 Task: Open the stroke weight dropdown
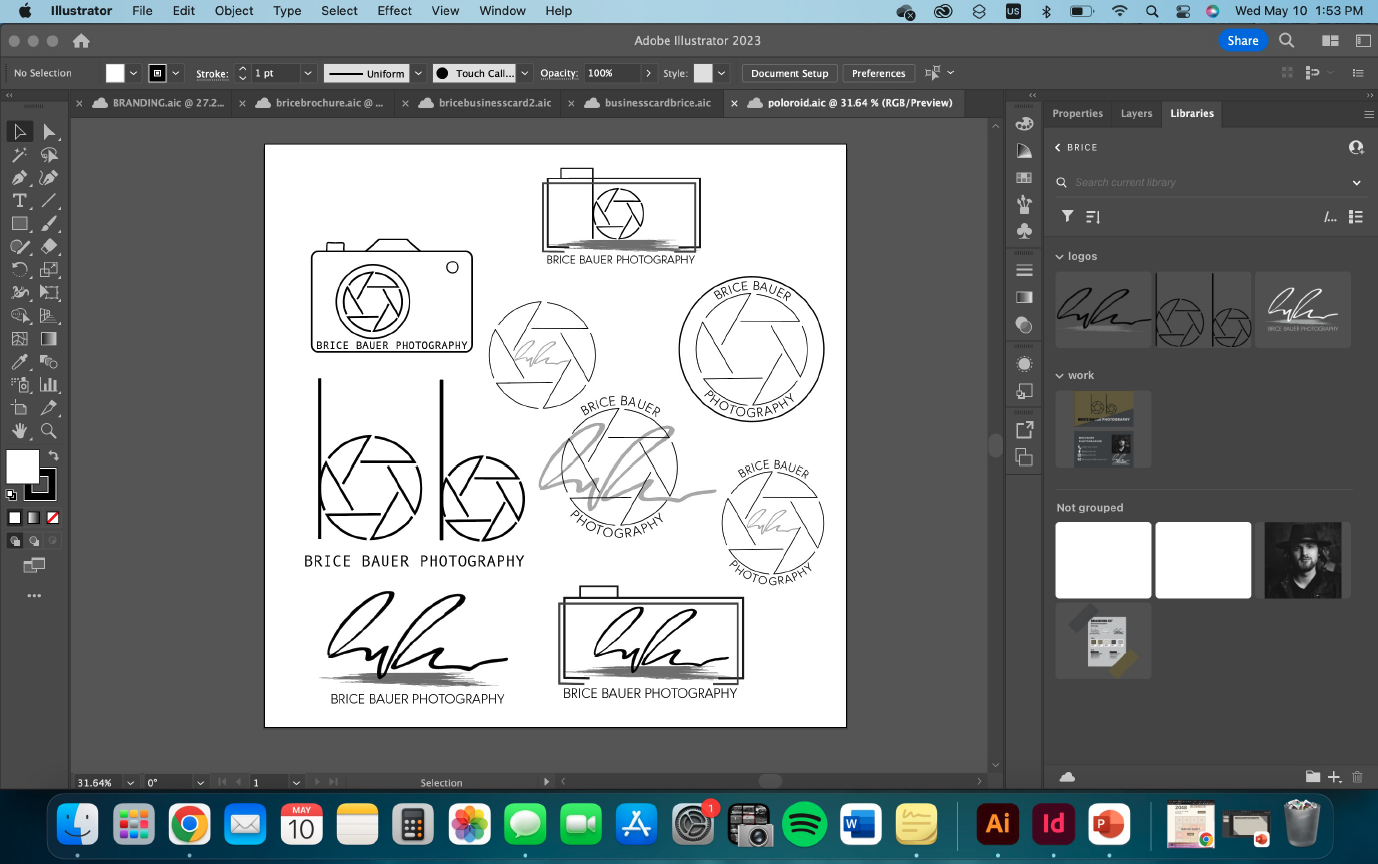308,73
